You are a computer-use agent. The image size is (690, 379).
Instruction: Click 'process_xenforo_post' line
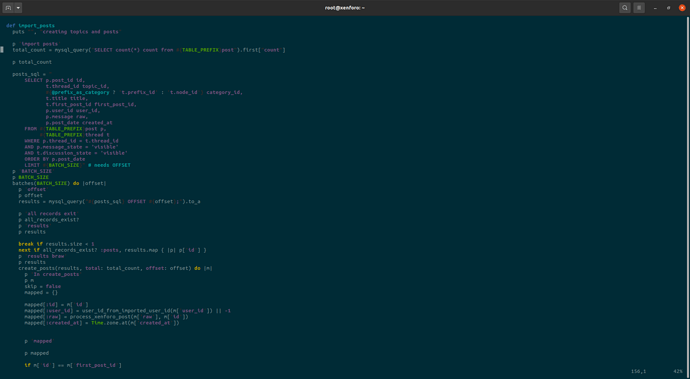(x=106, y=317)
